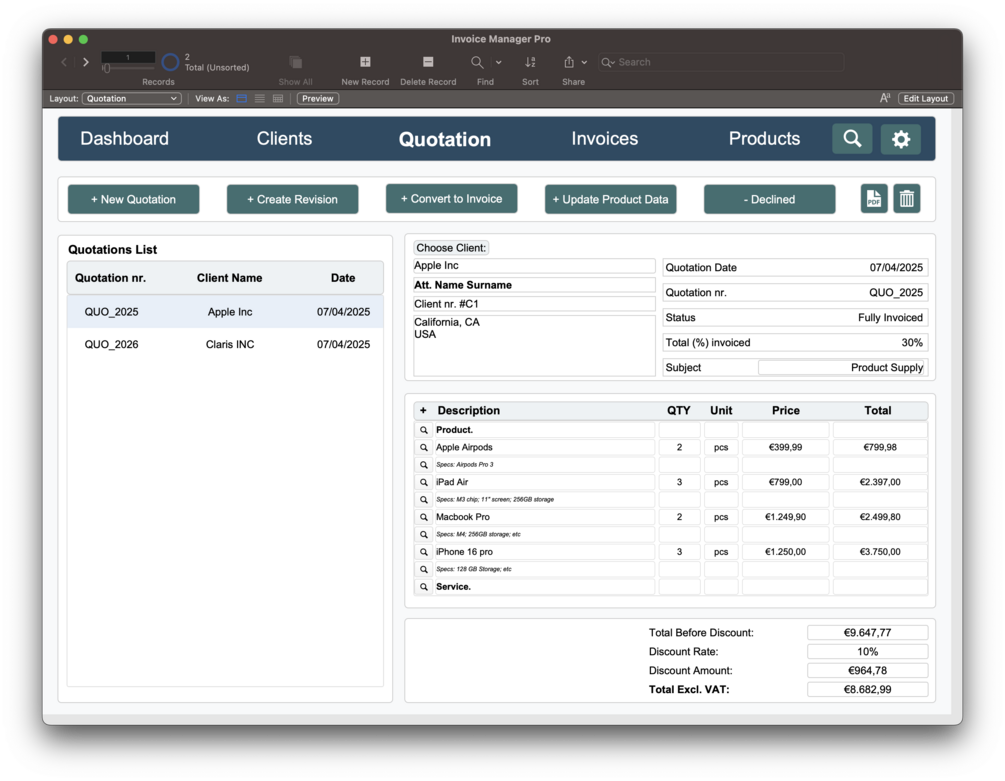The height and width of the screenshot is (781, 1005).
Task: Click the Choose Client button
Action: pos(451,248)
